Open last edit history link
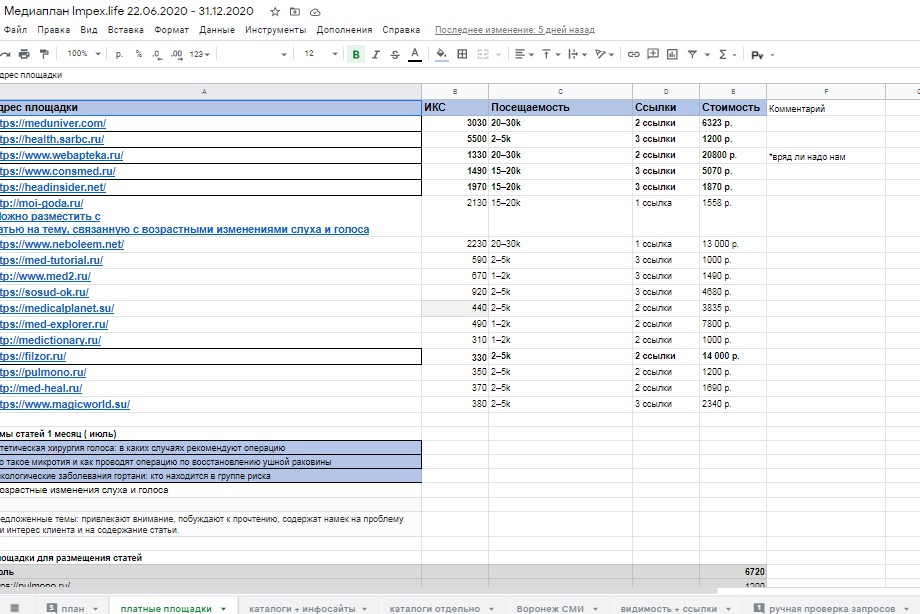This screenshot has width=920, height=614. tap(514, 30)
